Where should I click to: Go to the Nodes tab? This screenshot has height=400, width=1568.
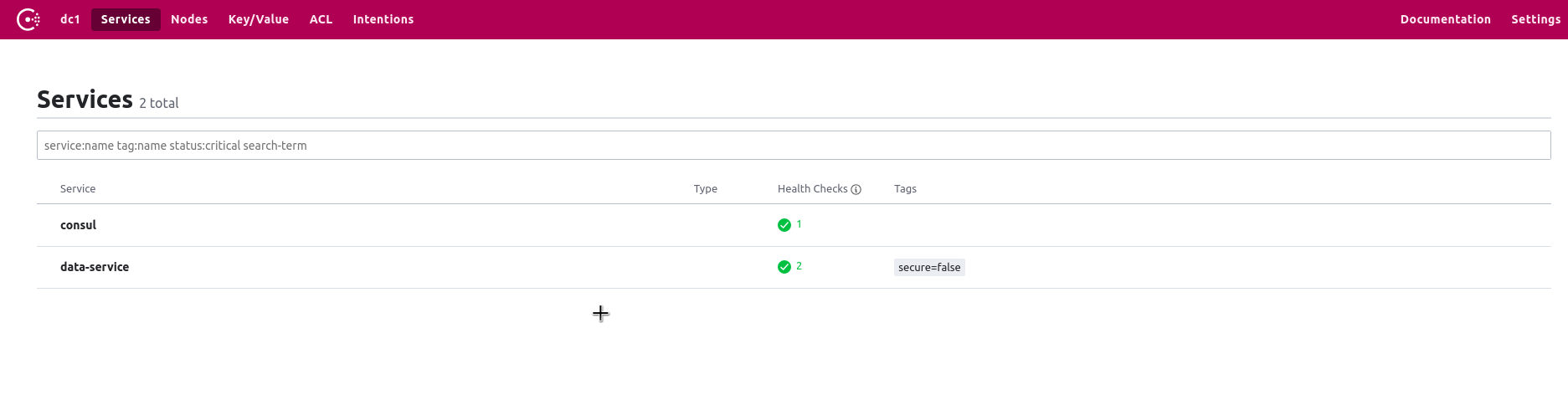point(189,19)
